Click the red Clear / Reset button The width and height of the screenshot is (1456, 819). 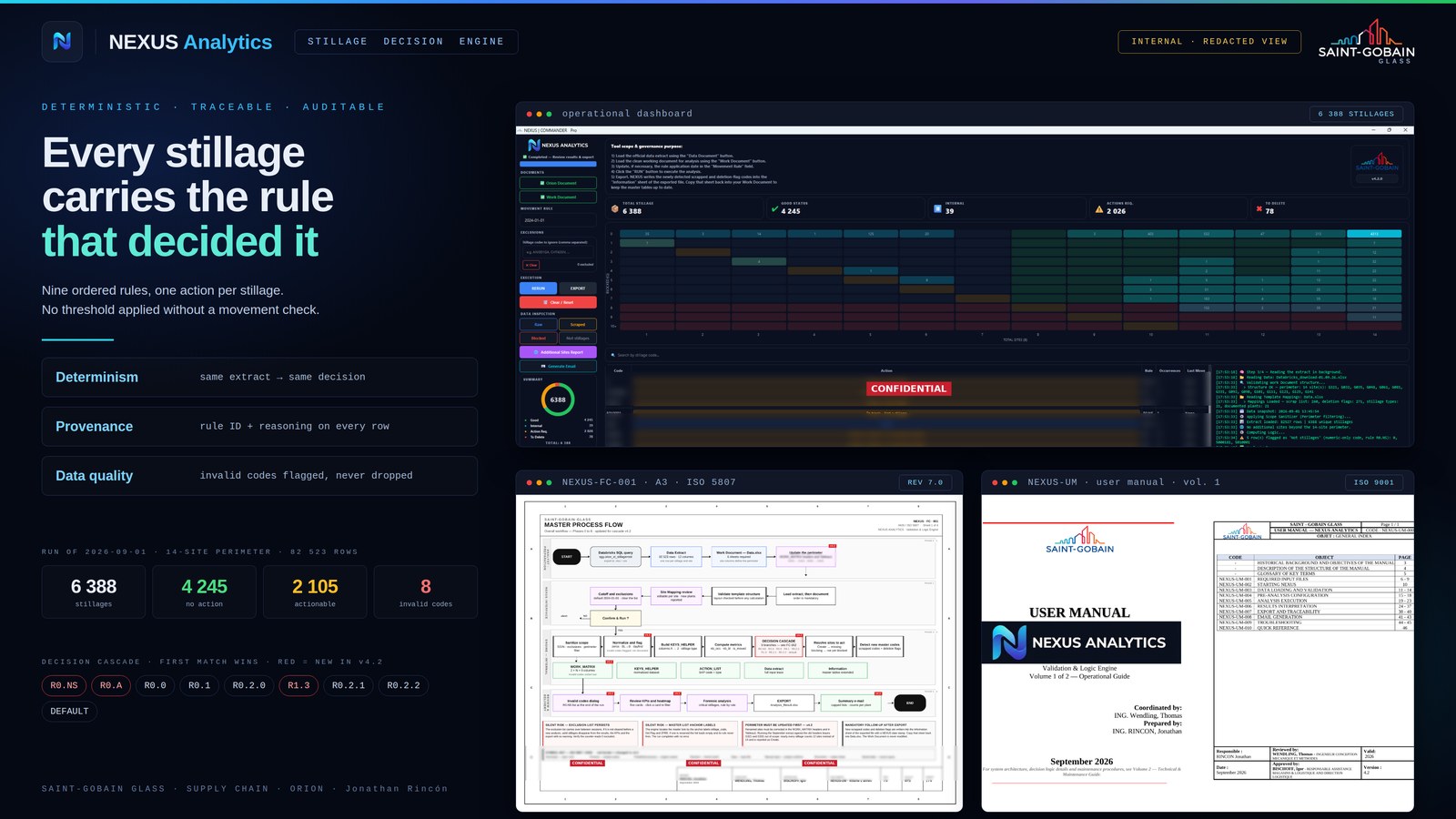pyautogui.click(x=558, y=302)
